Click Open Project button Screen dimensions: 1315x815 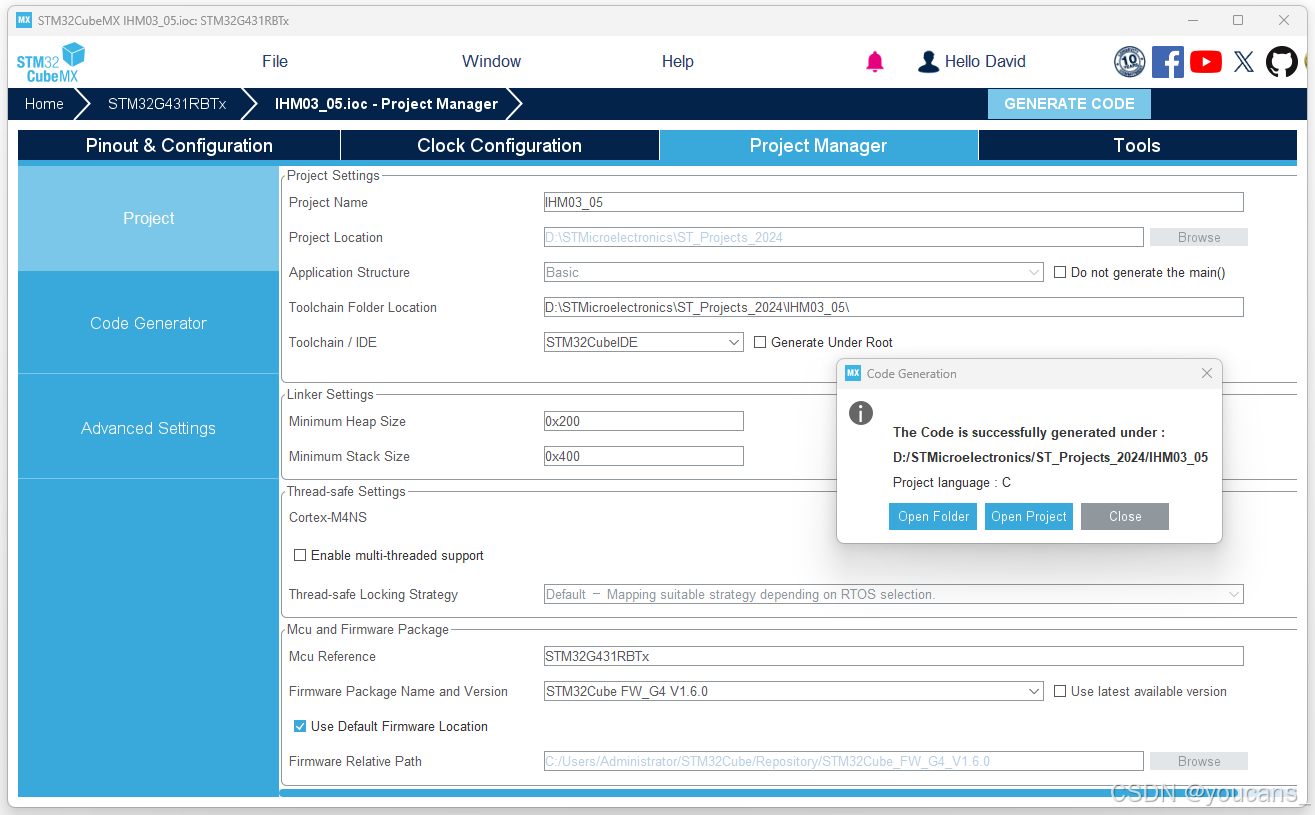click(x=1029, y=516)
